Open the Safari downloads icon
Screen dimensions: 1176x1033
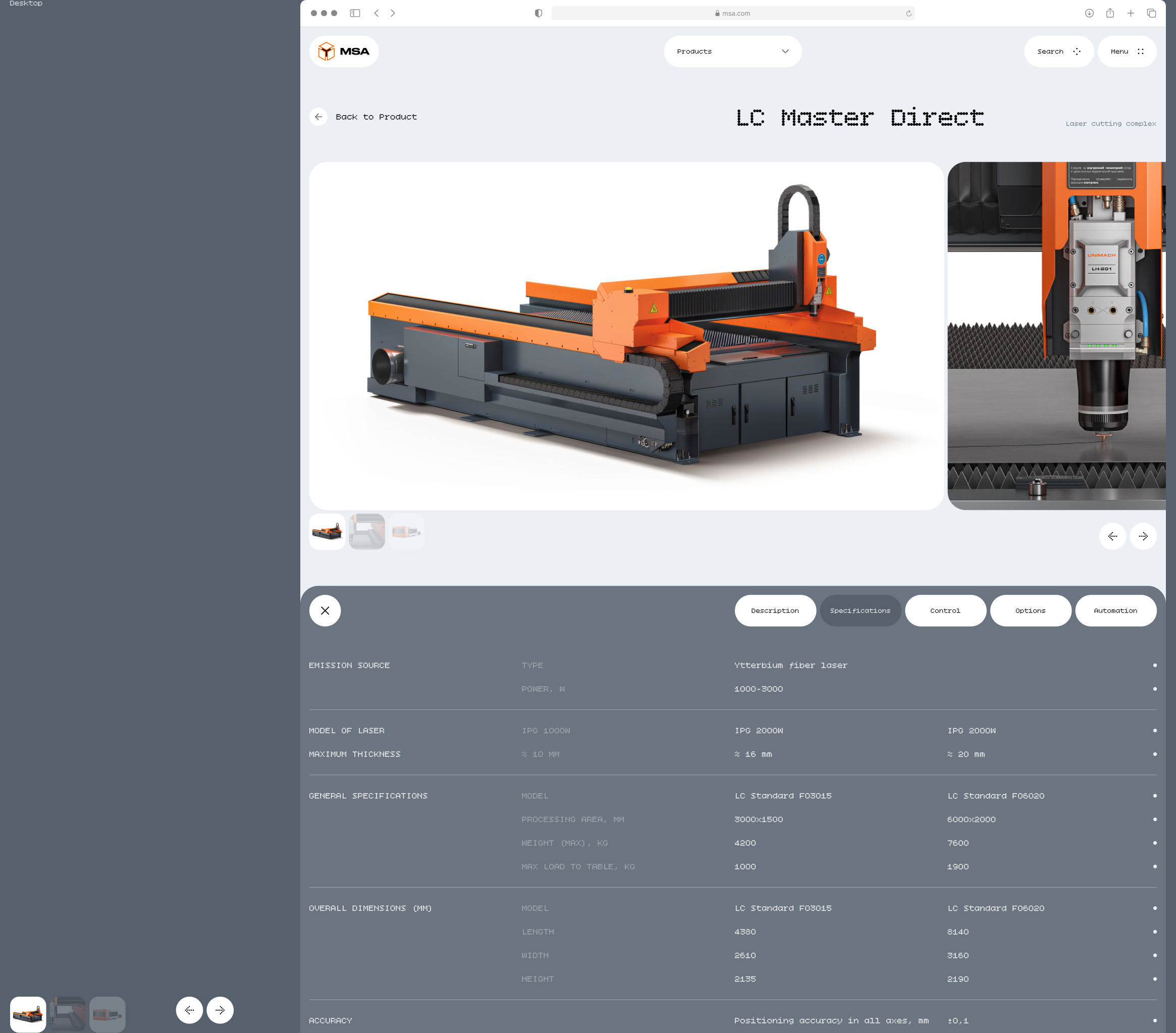point(1089,13)
